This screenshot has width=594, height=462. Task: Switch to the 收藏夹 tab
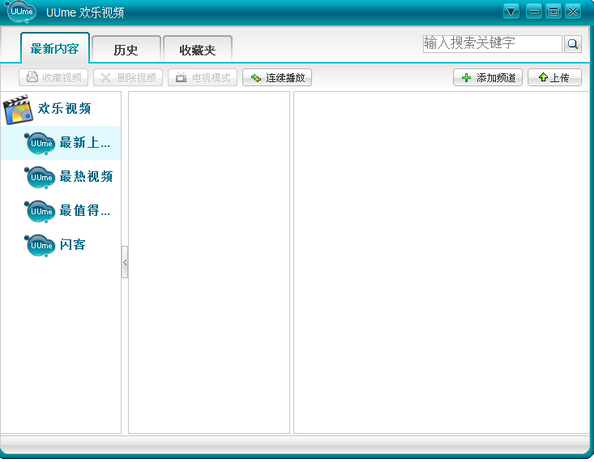(197, 50)
